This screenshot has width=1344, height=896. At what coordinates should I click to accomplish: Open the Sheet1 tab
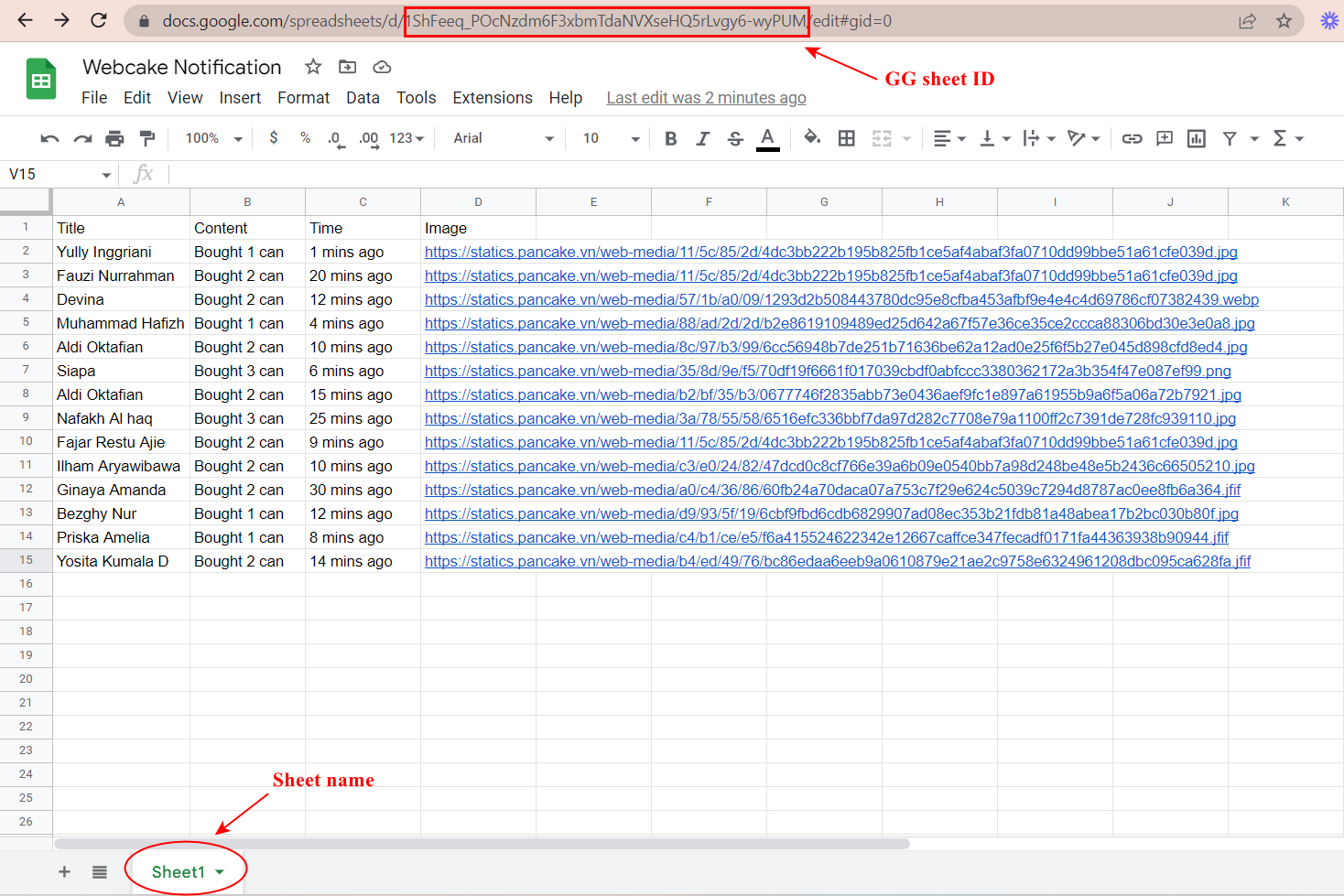179,872
